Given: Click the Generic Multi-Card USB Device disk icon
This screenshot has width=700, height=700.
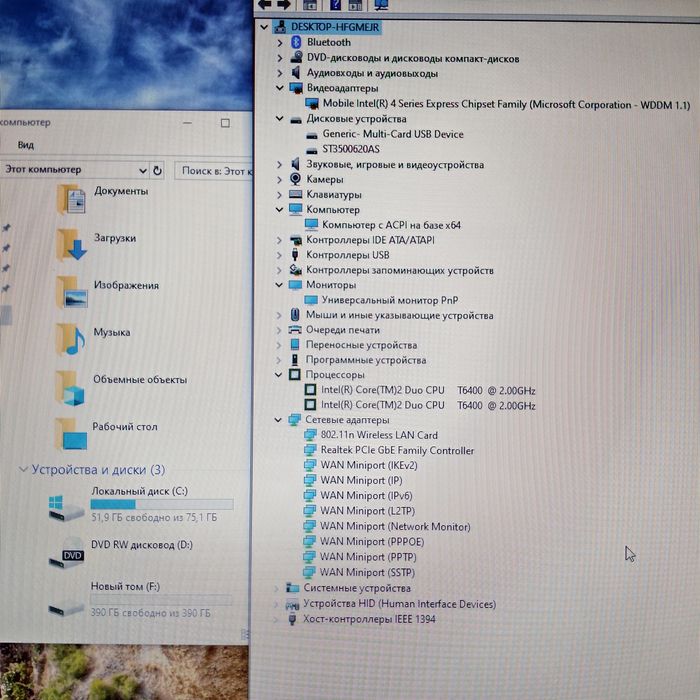Looking at the screenshot, I should [312, 135].
